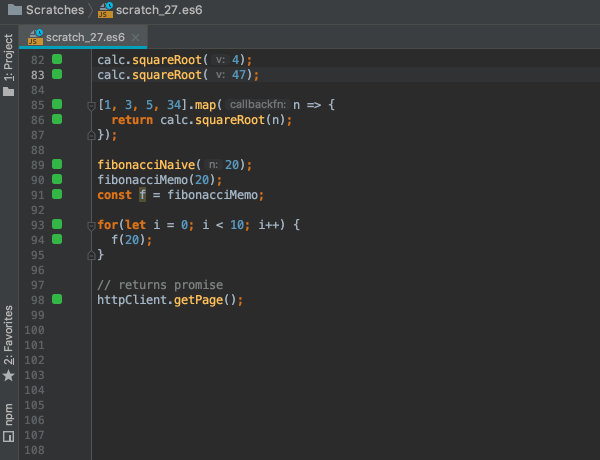Click line number 100 in the gutter
The image size is (600, 460).
click(x=34, y=330)
